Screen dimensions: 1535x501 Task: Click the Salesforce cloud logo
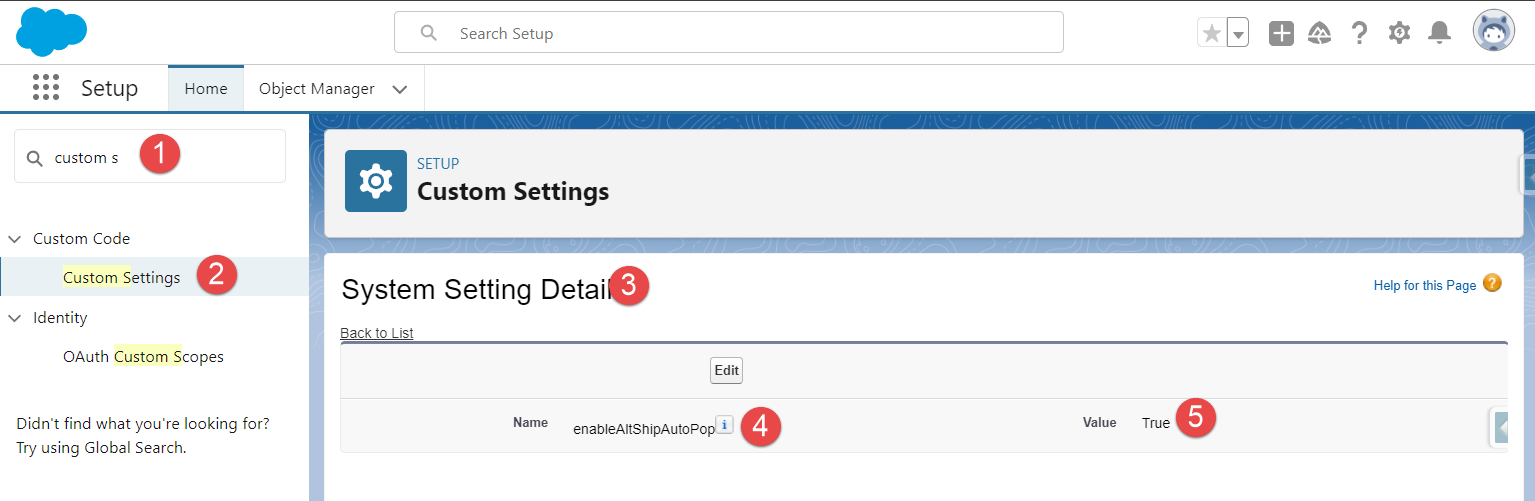pos(51,31)
